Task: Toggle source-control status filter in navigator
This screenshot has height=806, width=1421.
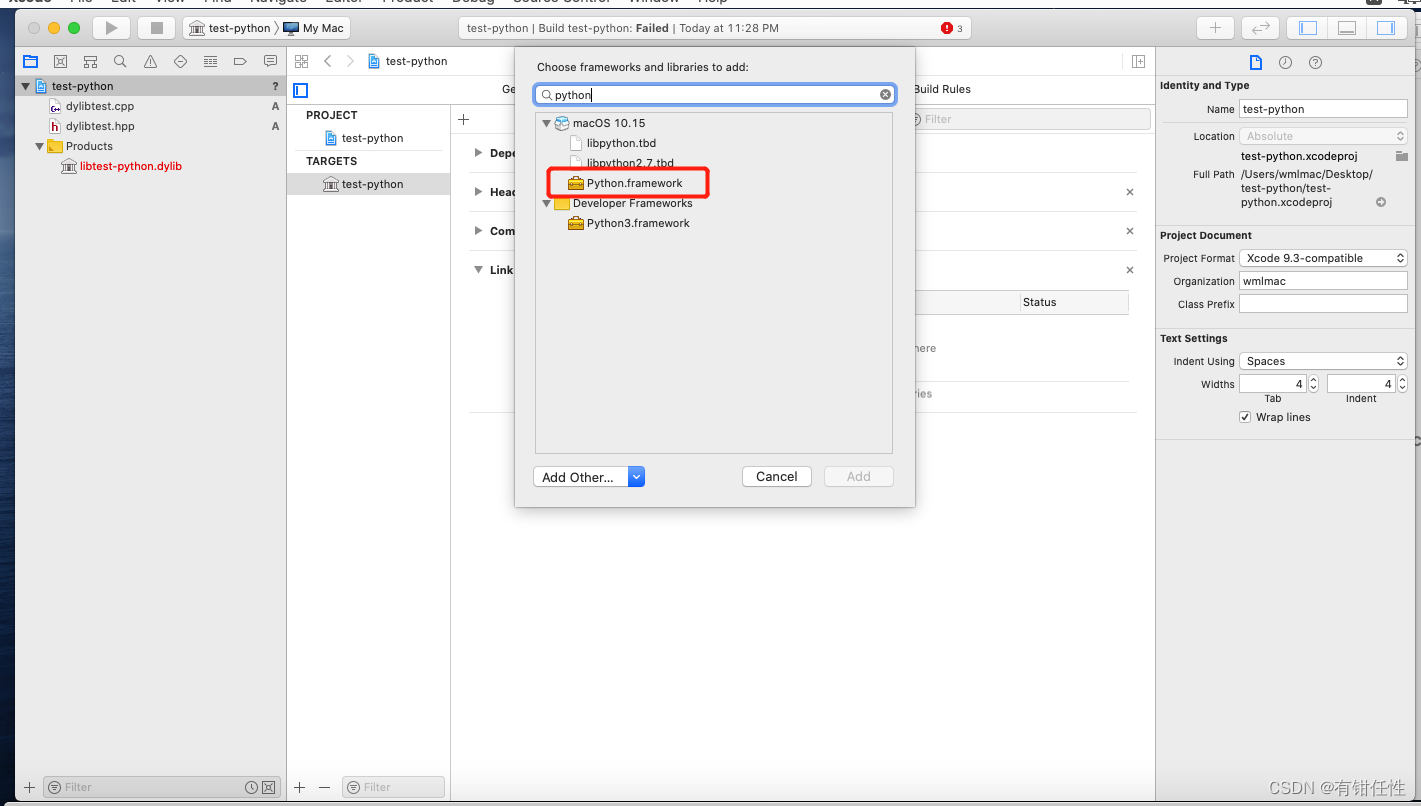Action: [x=268, y=787]
